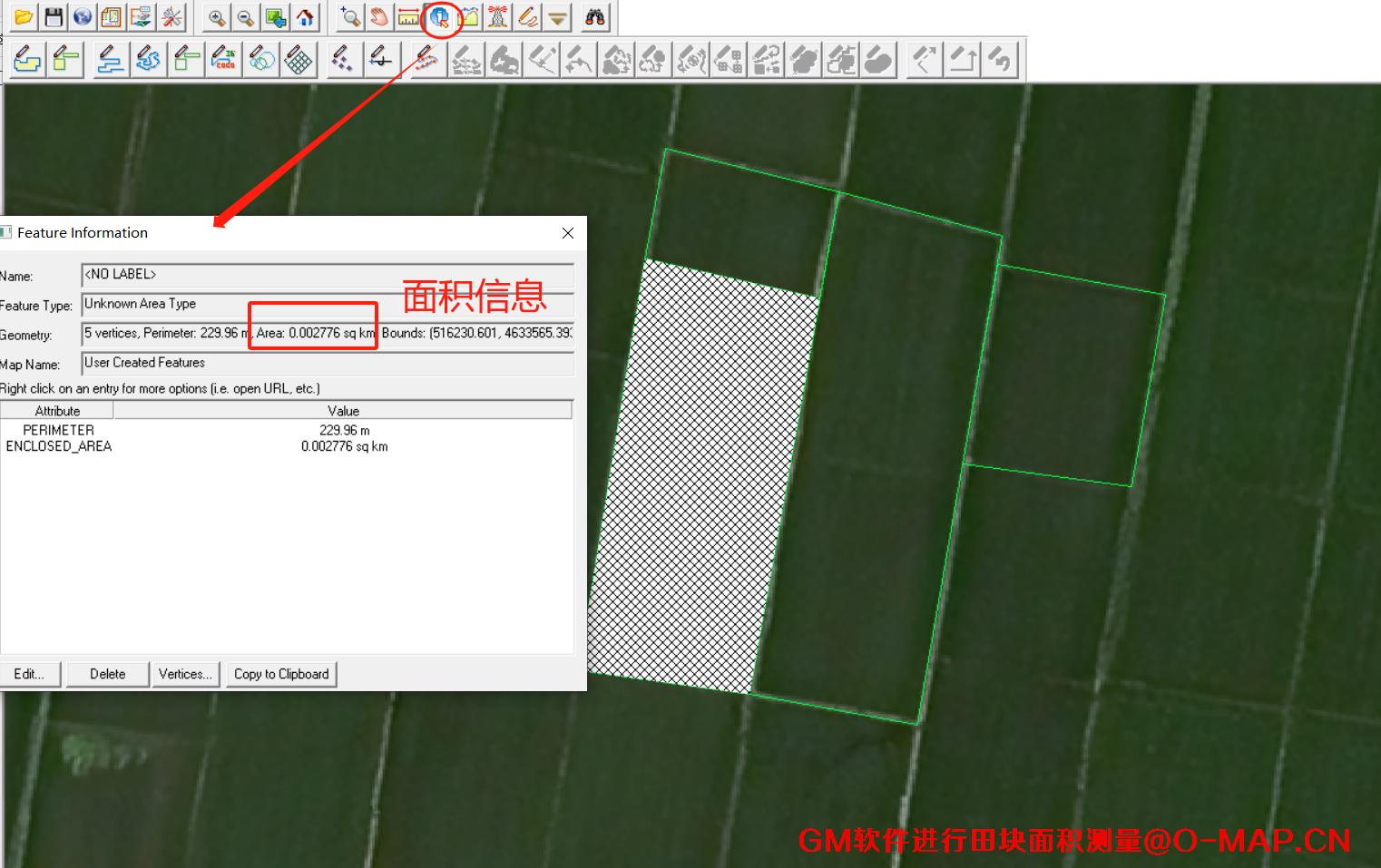Image resolution: width=1381 pixels, height=868 pixels.
Task: Click the Edit... button
Action: [29, 674]
